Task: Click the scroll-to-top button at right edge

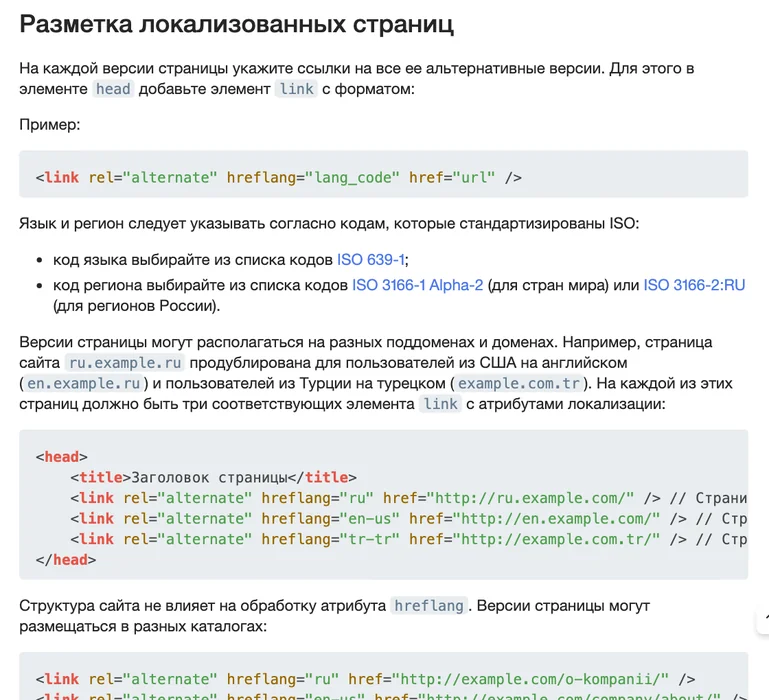Action: coord(764,619)
